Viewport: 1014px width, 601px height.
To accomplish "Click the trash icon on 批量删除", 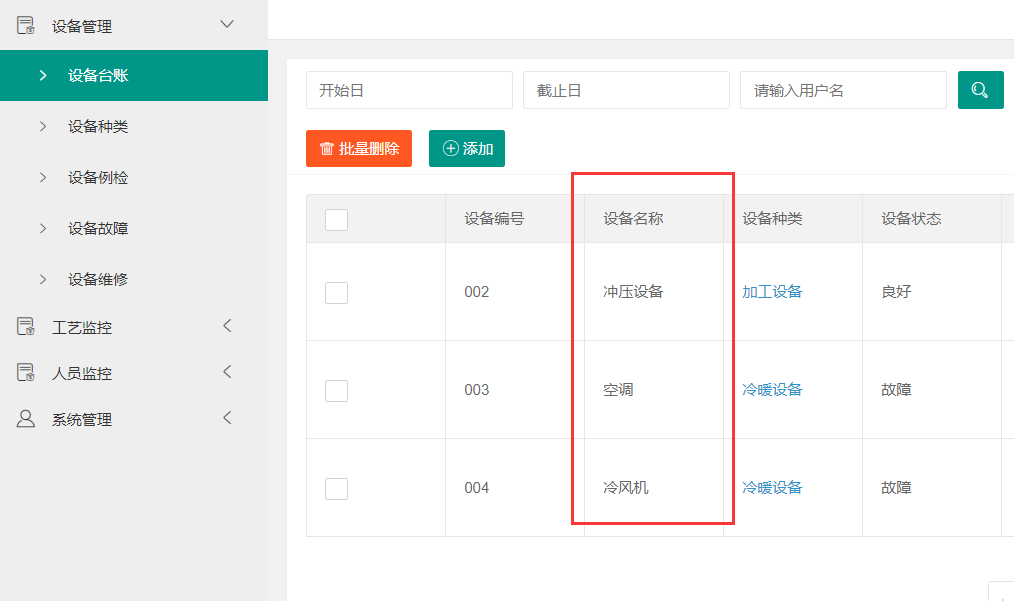I will tap(327, 149).
